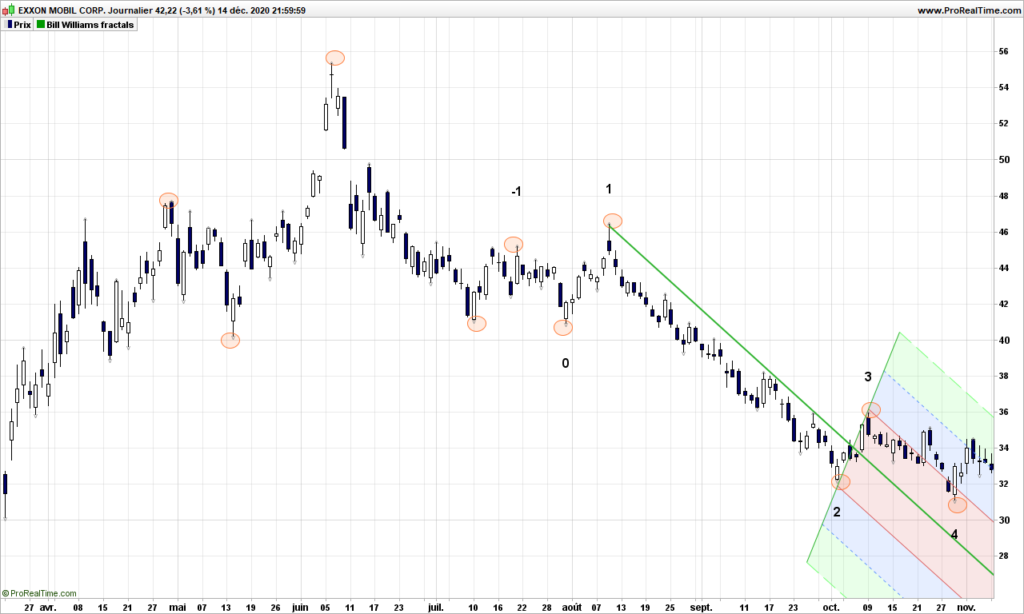Click the 54 price axis label
The image size is (1024, 614).
[1003, 88]
